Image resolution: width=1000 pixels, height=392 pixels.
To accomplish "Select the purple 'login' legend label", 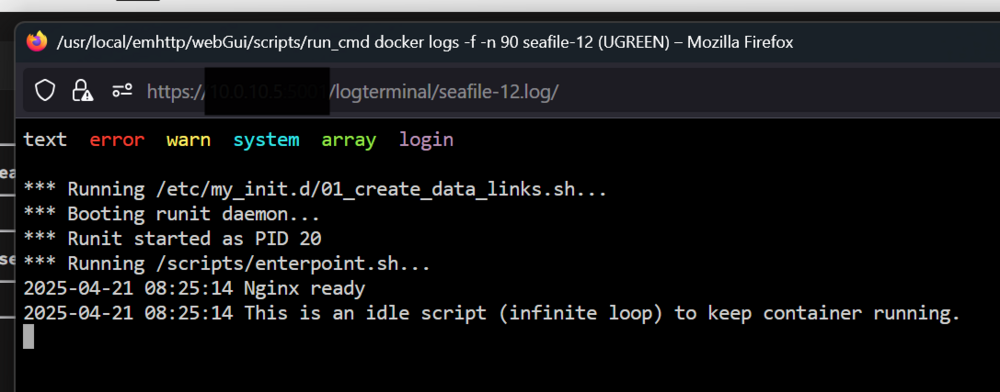I will coord(427,140).
